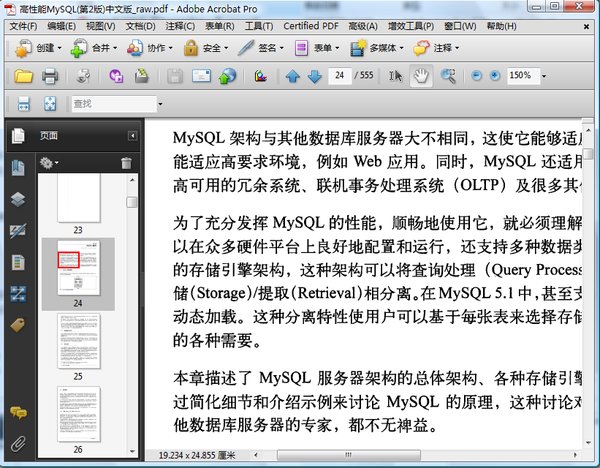Click the convert document purple toolbar icon
Viewport: 600px width, 468px height.
[116, 76]
